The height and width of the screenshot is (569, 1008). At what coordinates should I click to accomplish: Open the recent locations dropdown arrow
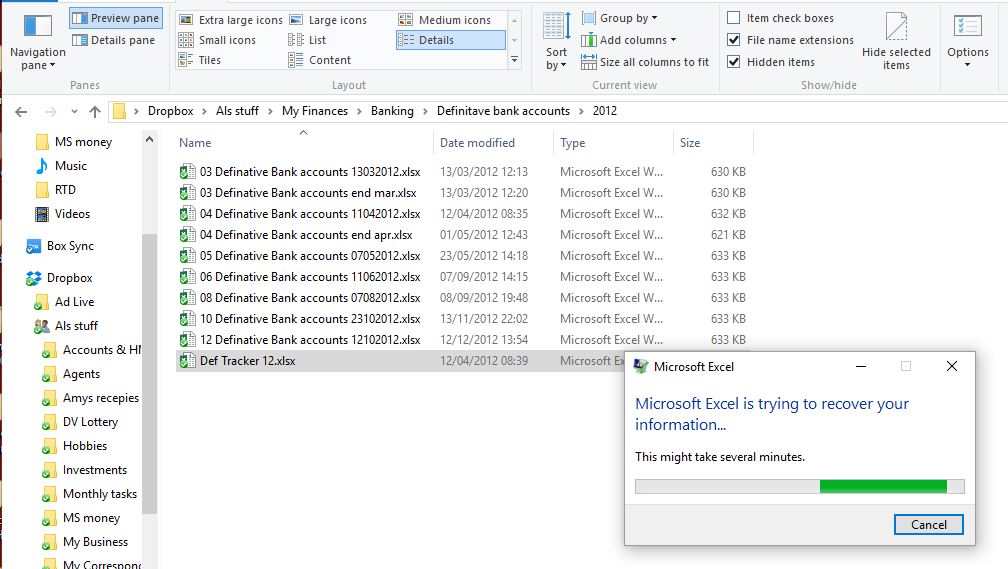coord(75,112)
